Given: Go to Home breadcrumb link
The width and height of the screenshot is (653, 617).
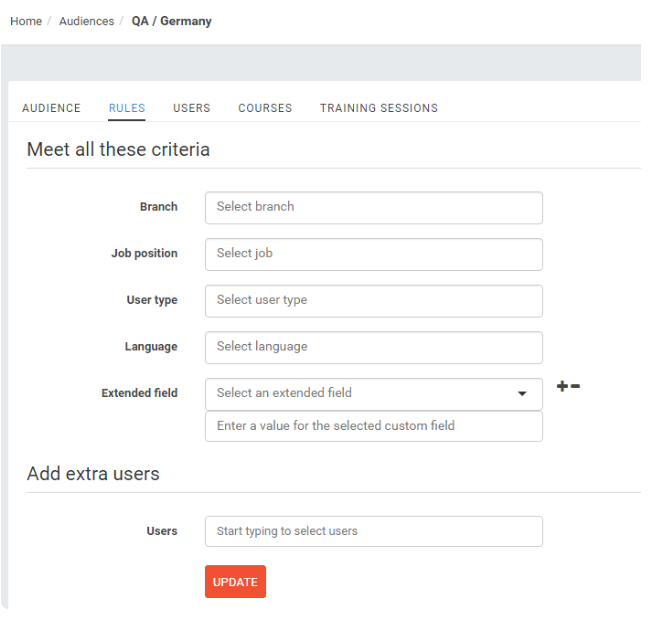Looking at the screenshot, I should point(26,21).
